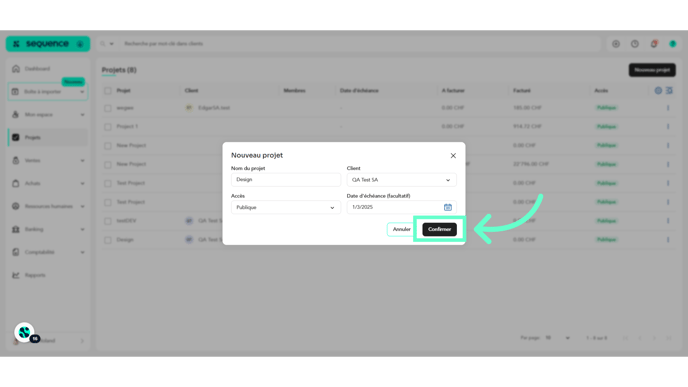The image size is (688, 387).
Task: Open the user profile chevron at the bottom of the sidebar
Action: click(82, 341)
